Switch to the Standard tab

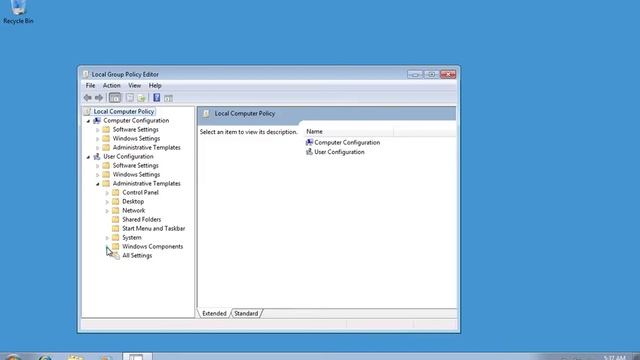[246, 313]
